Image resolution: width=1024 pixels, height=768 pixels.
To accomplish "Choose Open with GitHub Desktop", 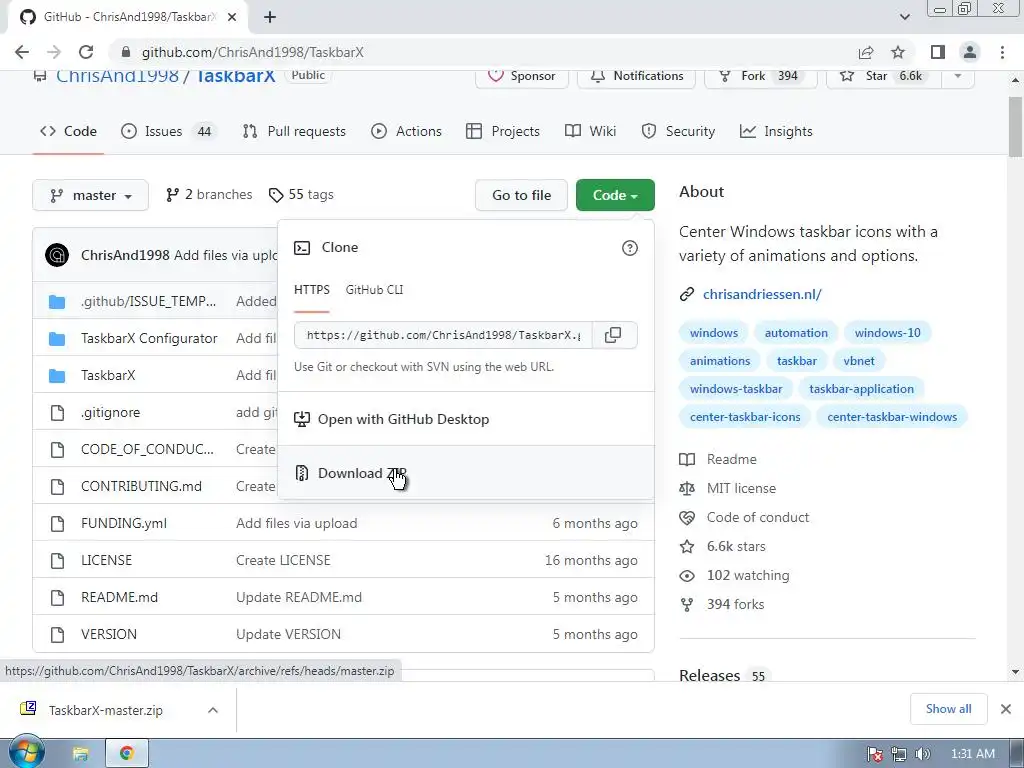I will (x=466, y=419).
